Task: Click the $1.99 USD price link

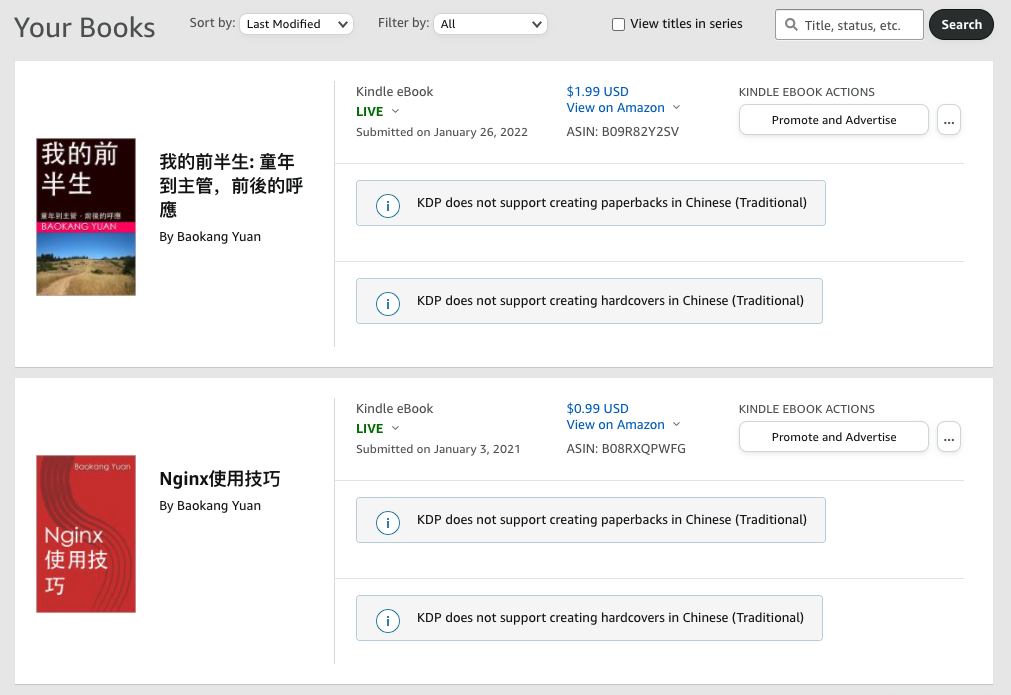Action: tap(597, 92)
